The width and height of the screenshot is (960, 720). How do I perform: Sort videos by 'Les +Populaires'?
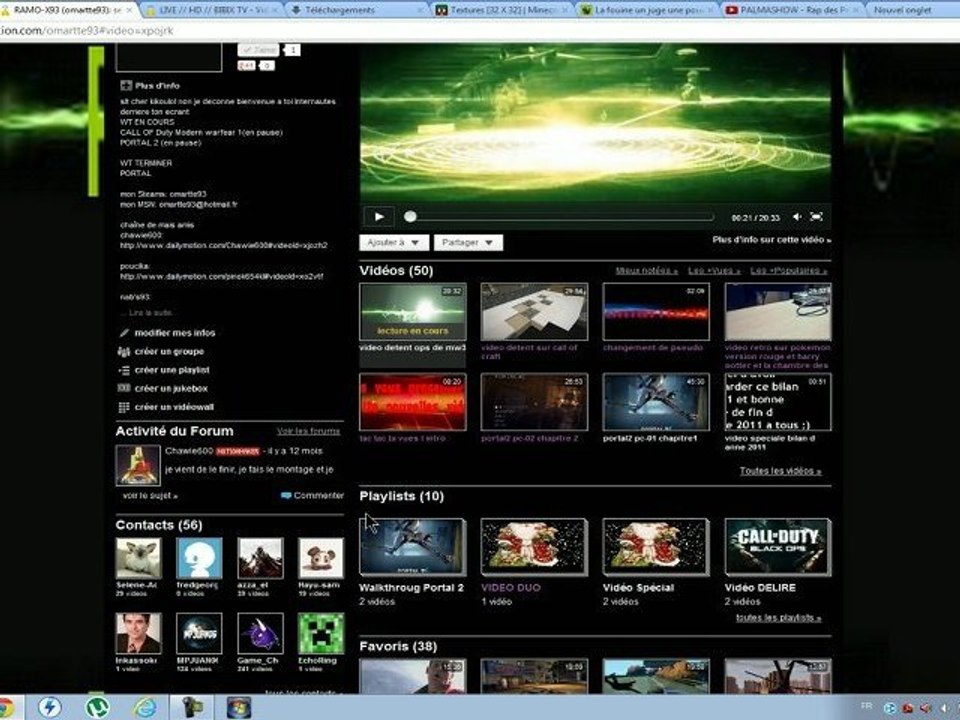[789, 271]
